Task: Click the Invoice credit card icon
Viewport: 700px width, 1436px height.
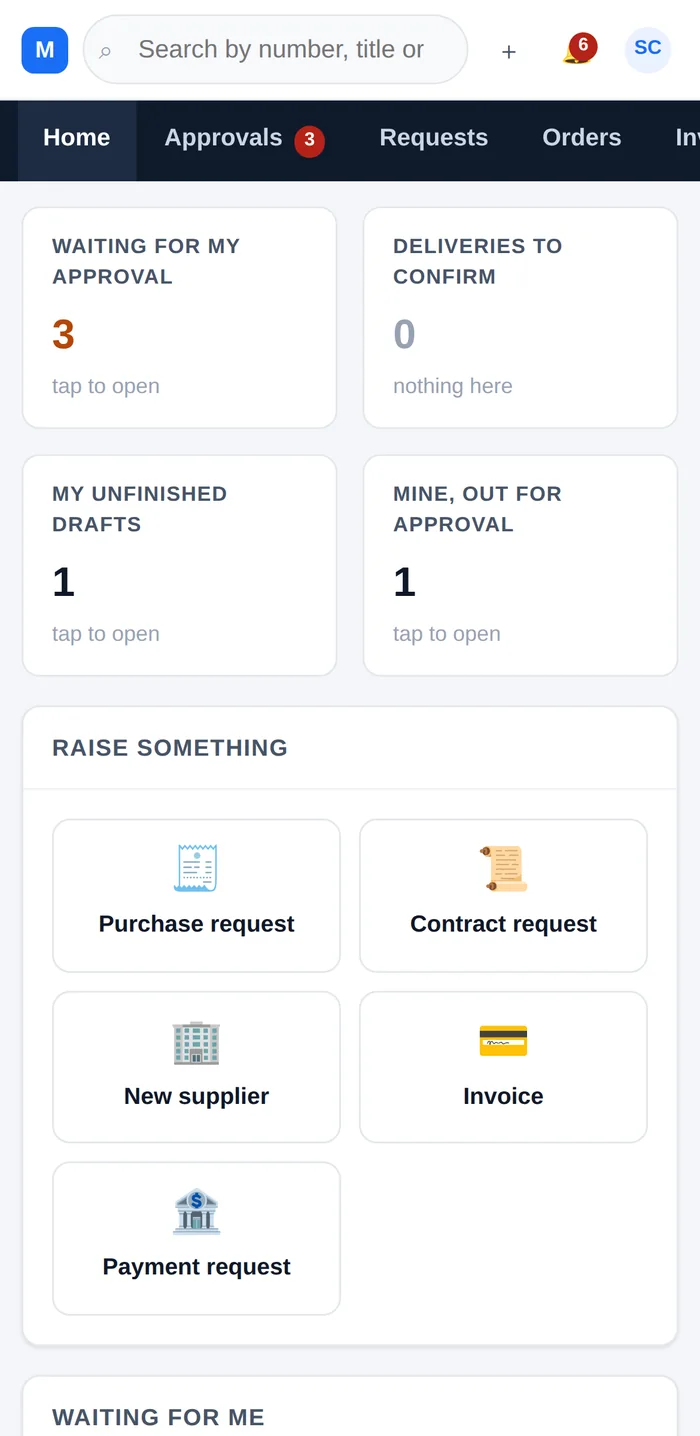Action: click(x=503, y=1040)
